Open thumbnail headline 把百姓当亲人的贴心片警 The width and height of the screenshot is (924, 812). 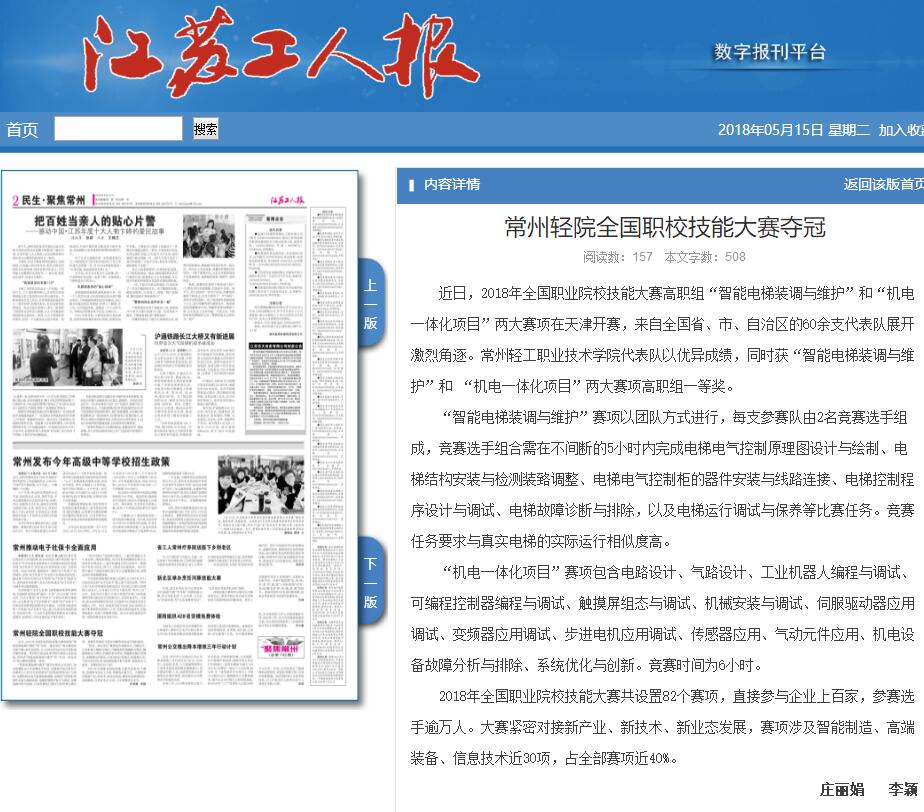pyautogui.click(x=95, y=221)
